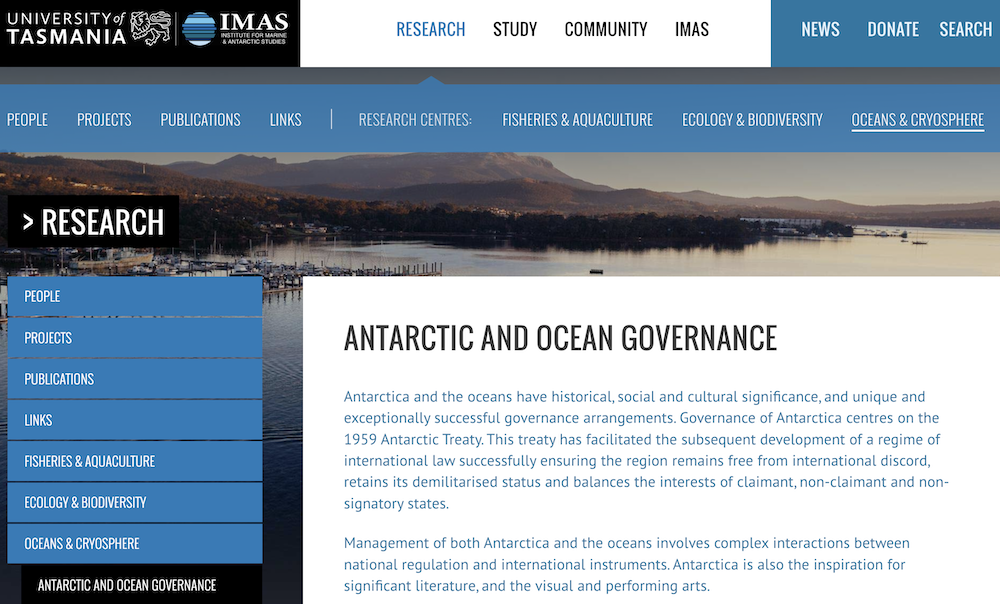Click the IMAS institute logo
Image resolution: width=1000 pixels, height=604 pixels.
tap(236, 30)
